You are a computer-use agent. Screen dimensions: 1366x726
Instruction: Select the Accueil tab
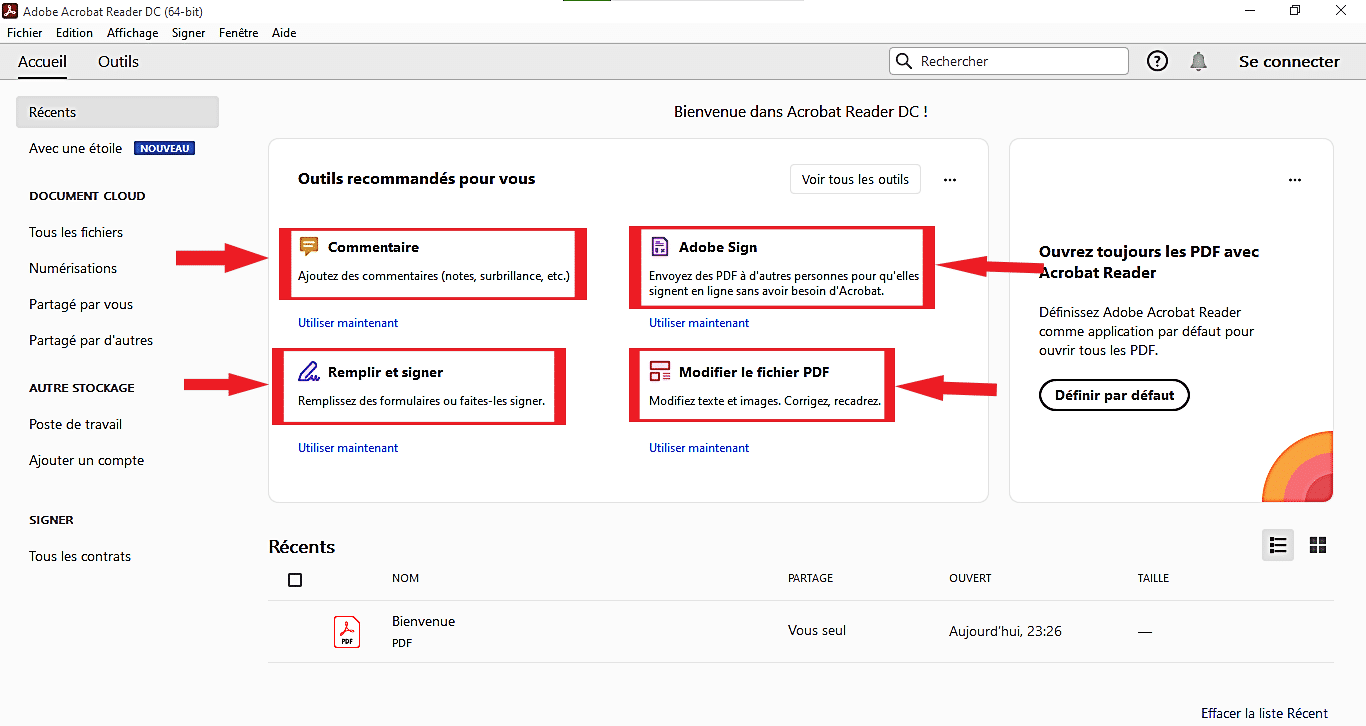tap(43, 61)
